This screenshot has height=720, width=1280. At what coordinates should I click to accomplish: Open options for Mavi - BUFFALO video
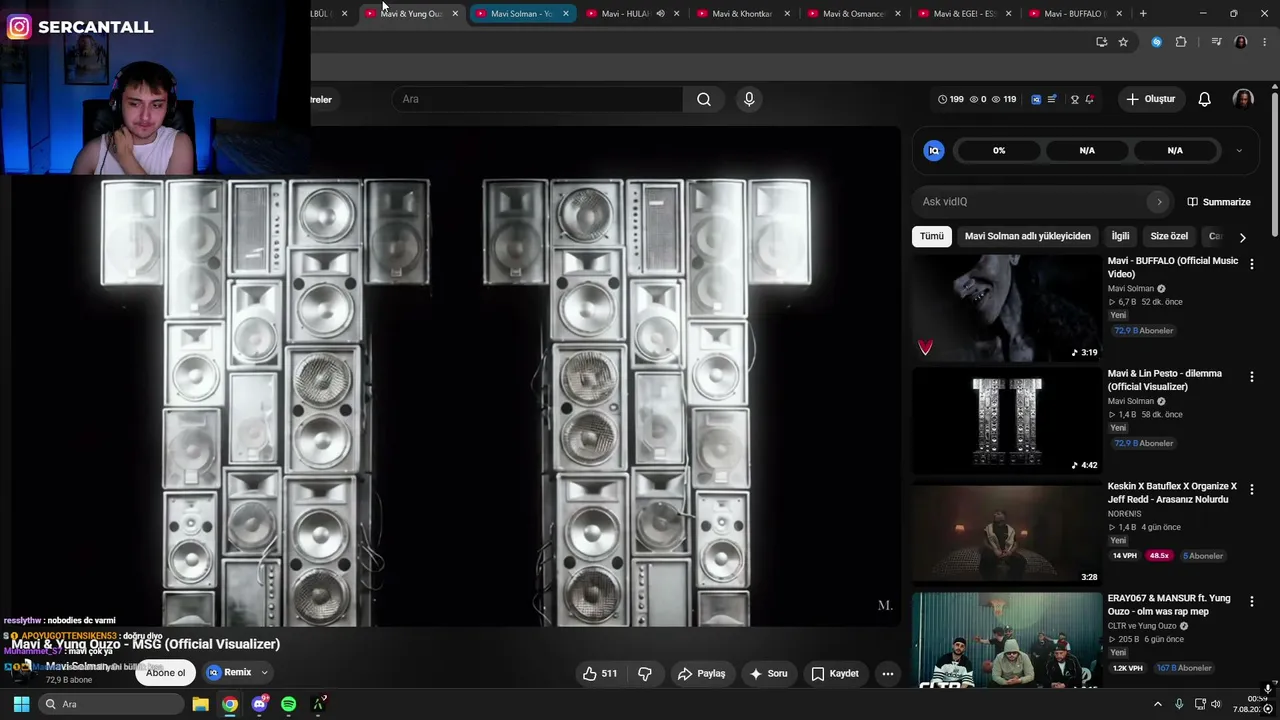[x=1251, y=264]
